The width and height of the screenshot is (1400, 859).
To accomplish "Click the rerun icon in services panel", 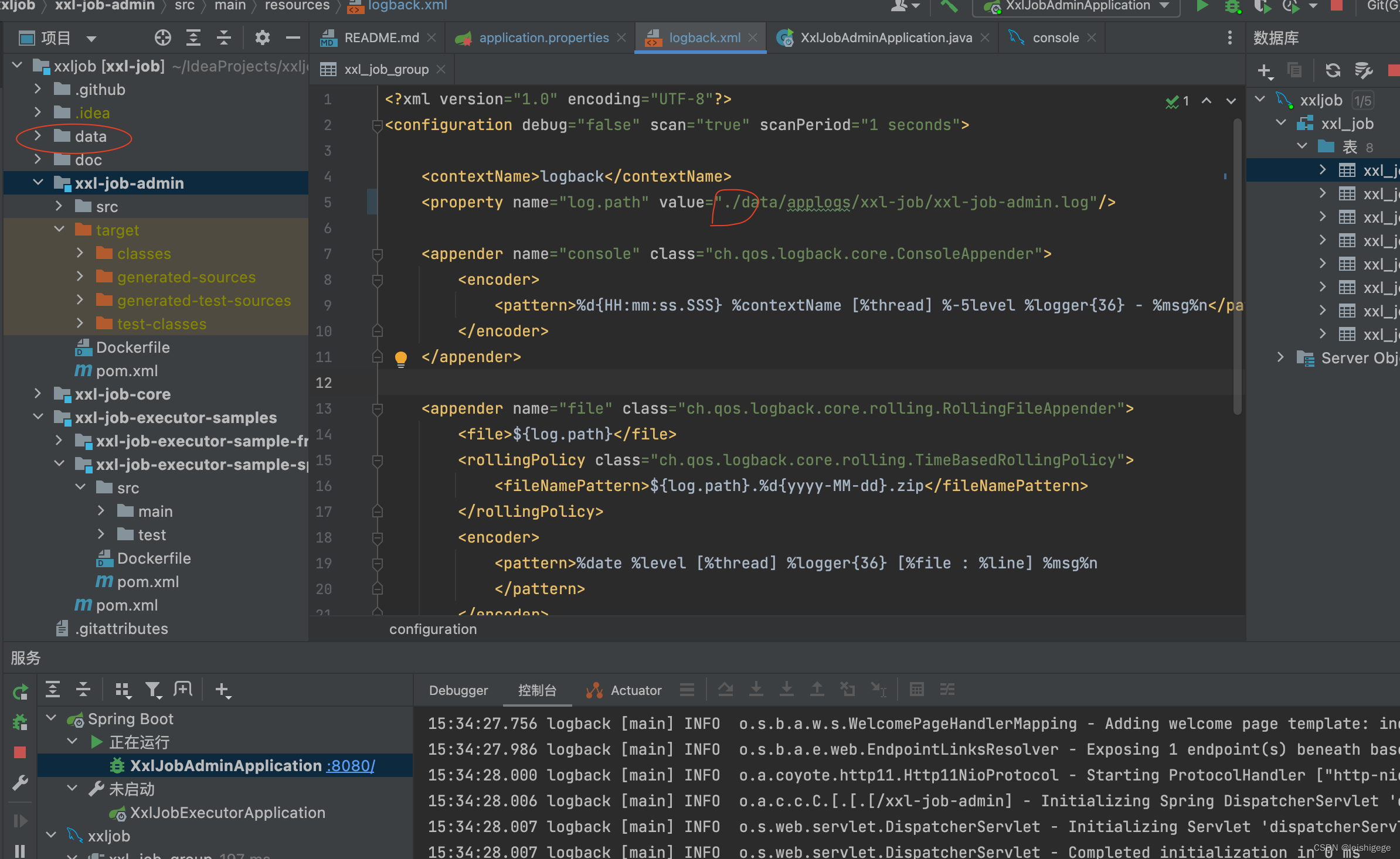I will point(20,692).
